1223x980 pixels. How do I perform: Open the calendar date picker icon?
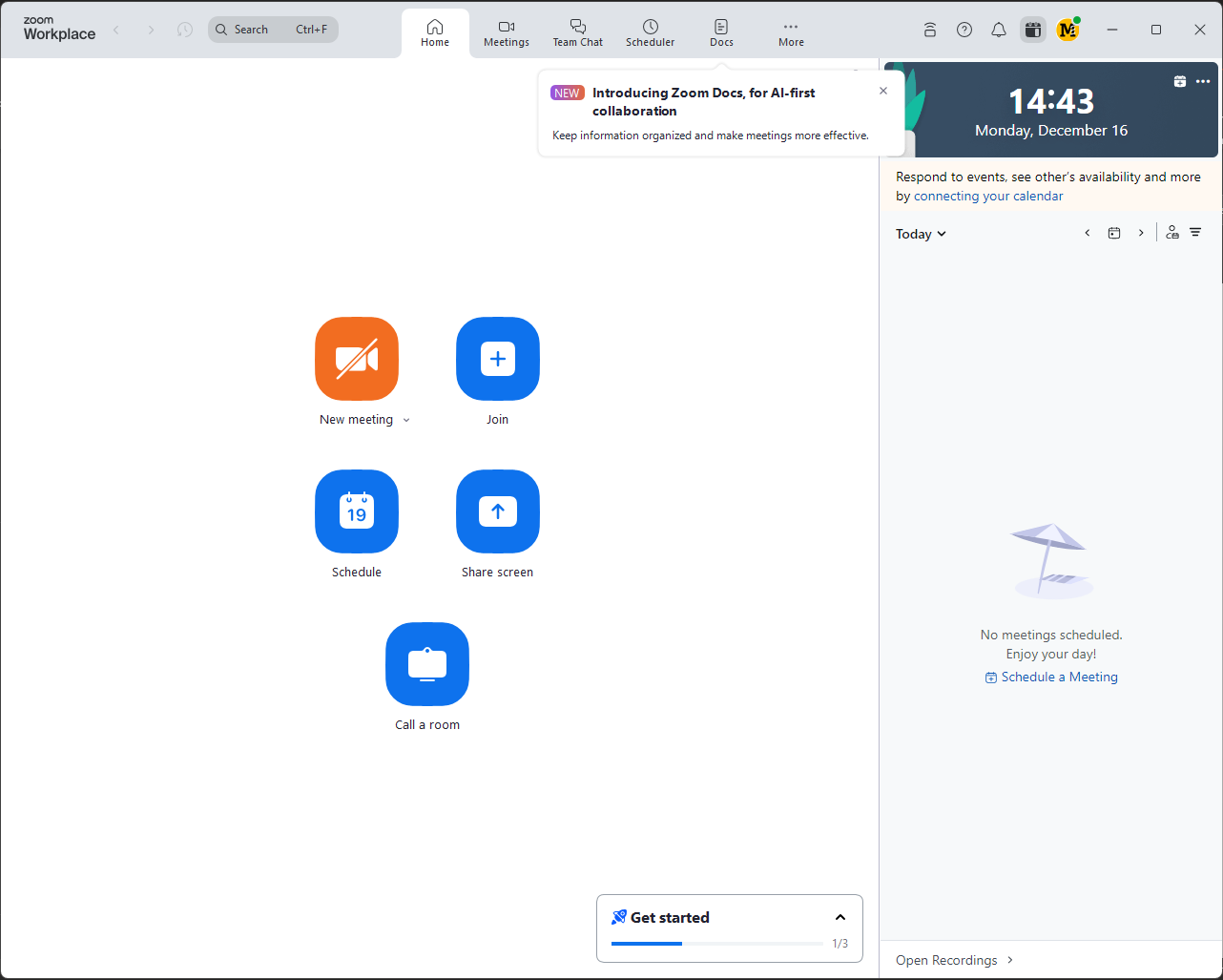[x=1114, y=233]
